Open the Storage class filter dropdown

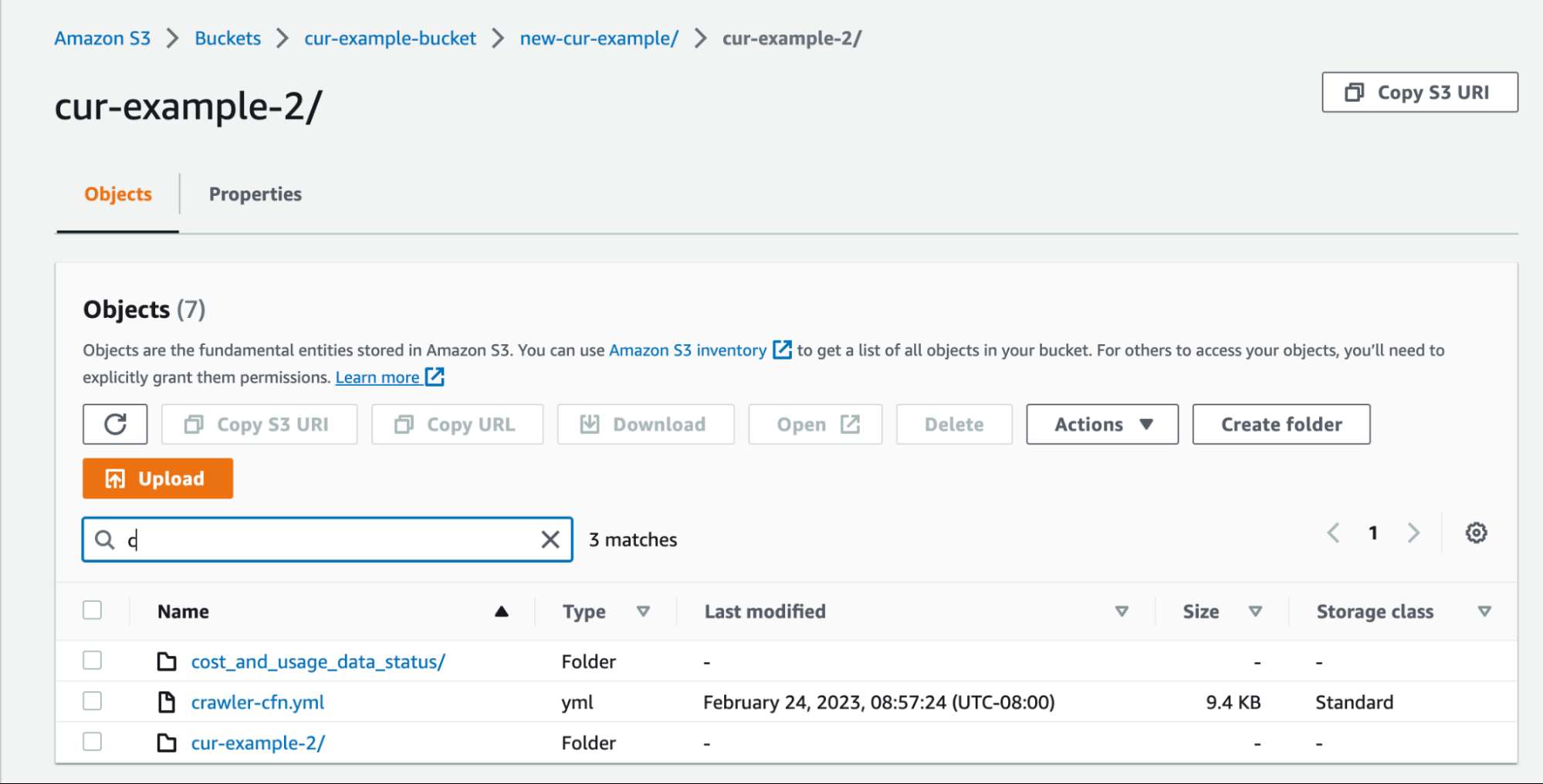coord(1486,611)
